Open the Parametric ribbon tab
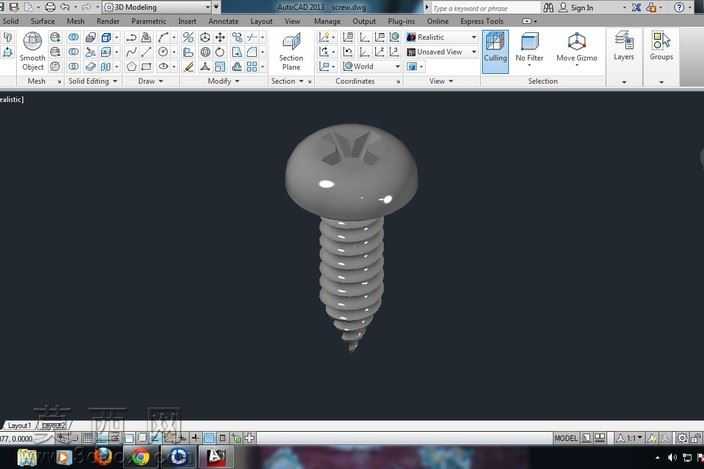Screen dimensions: 704x469 point(149,21)
